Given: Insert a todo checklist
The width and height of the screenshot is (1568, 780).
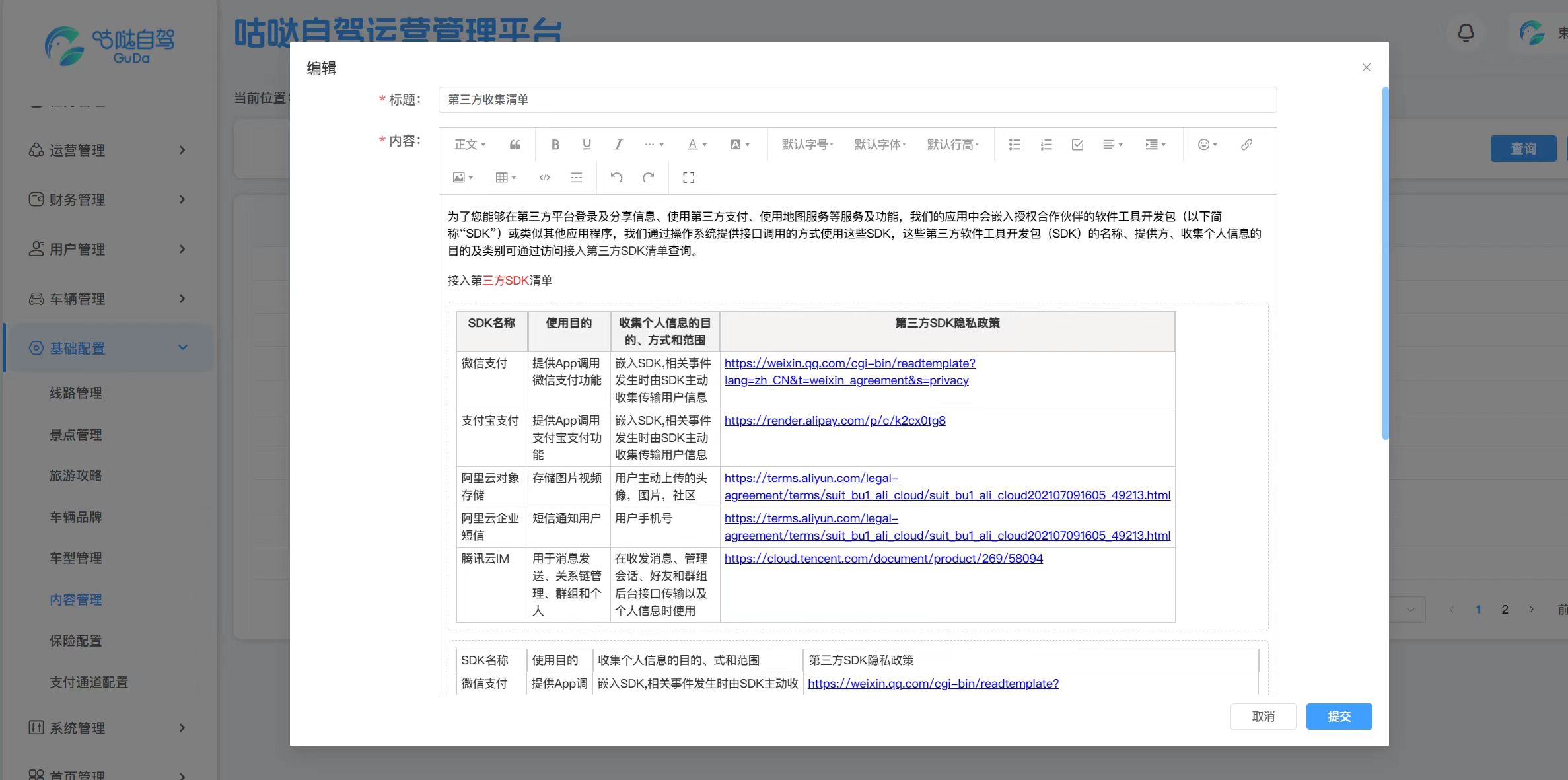Looking at the screenshot, I should tap(1077, 145).
